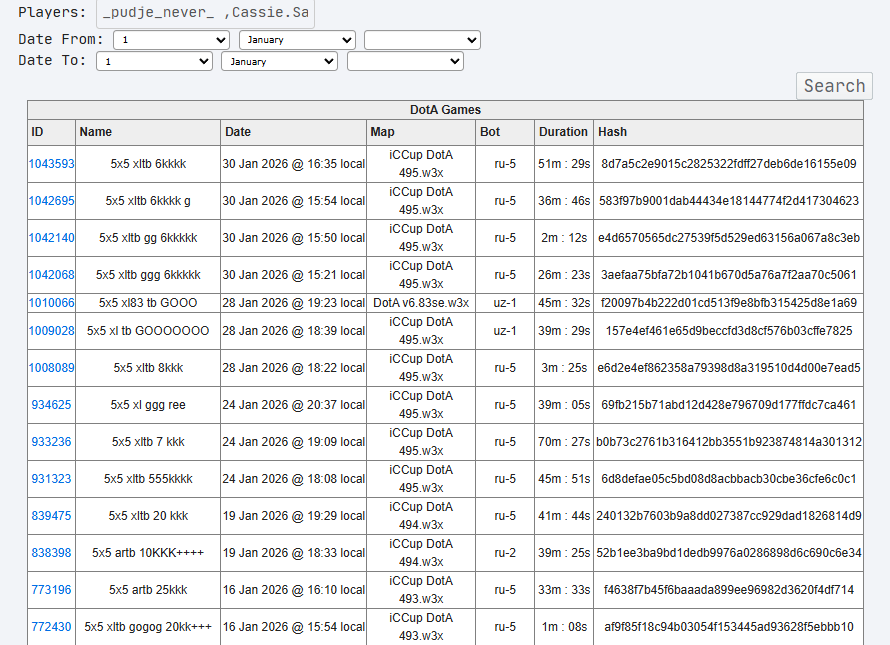Select game name '5x5 artb 10KKK++++'
This screenshot has width=890, height=645.
coord(148,552)
